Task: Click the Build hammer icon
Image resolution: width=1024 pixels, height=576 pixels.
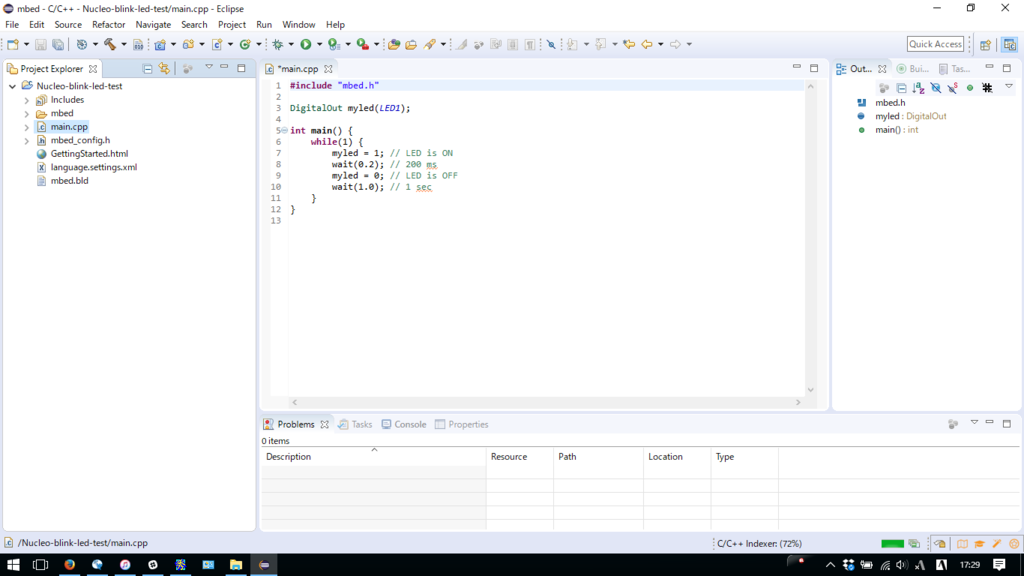Action: [x=110, y=44]
